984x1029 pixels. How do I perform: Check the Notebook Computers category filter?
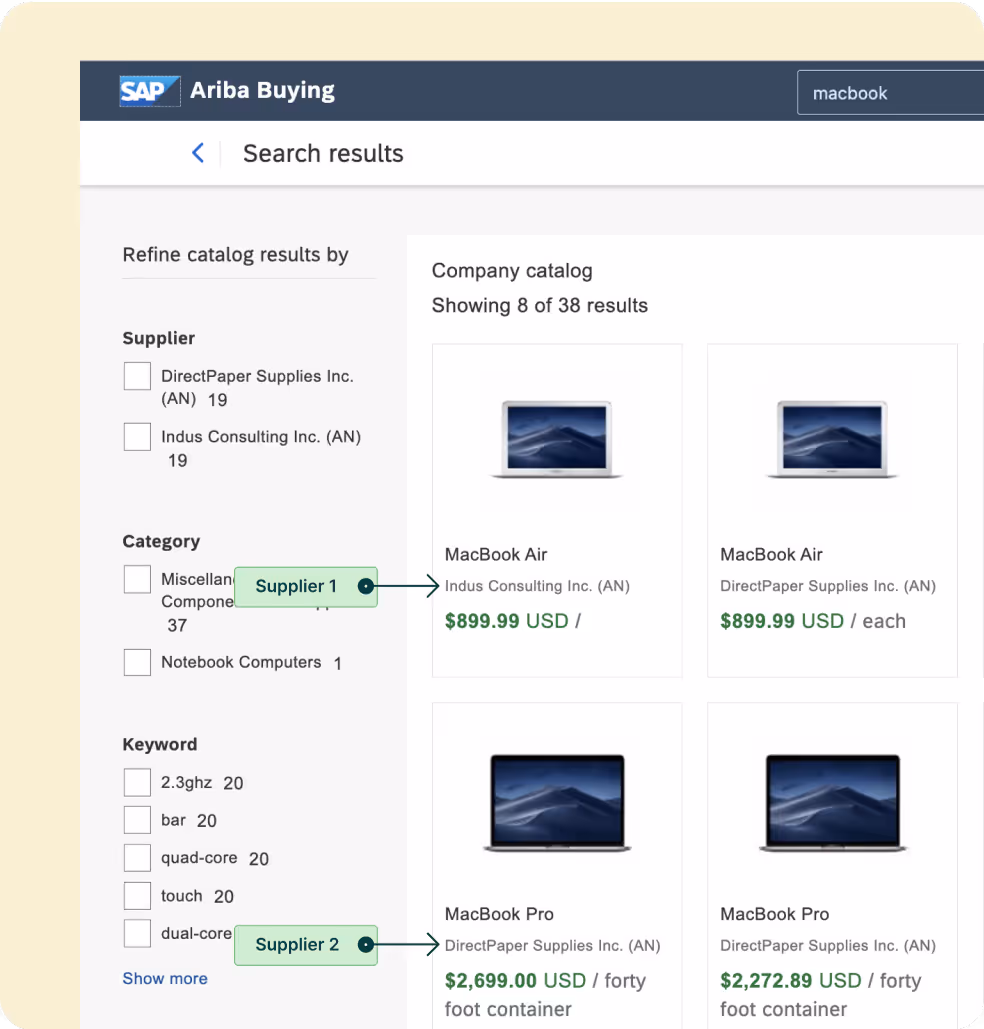[x=137, y=662]
